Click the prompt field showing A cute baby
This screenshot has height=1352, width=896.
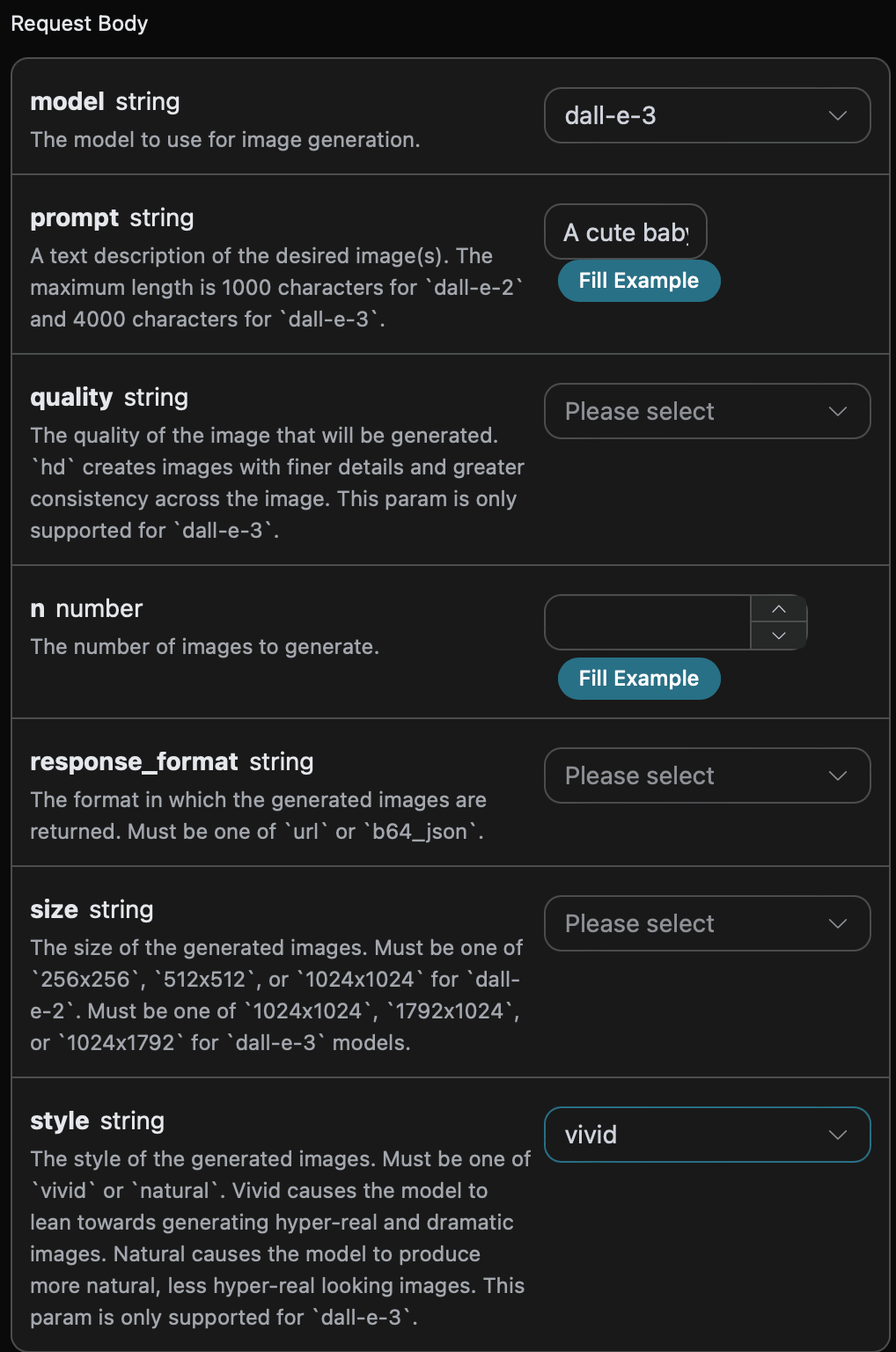625,231
